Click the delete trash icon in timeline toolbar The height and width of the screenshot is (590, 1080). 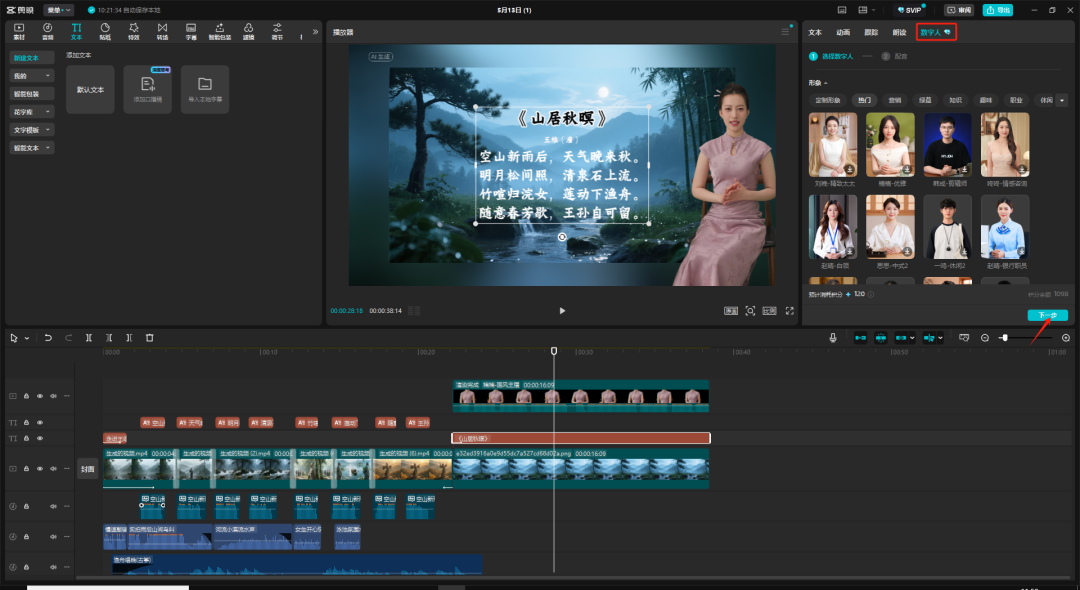click(149, 338)
